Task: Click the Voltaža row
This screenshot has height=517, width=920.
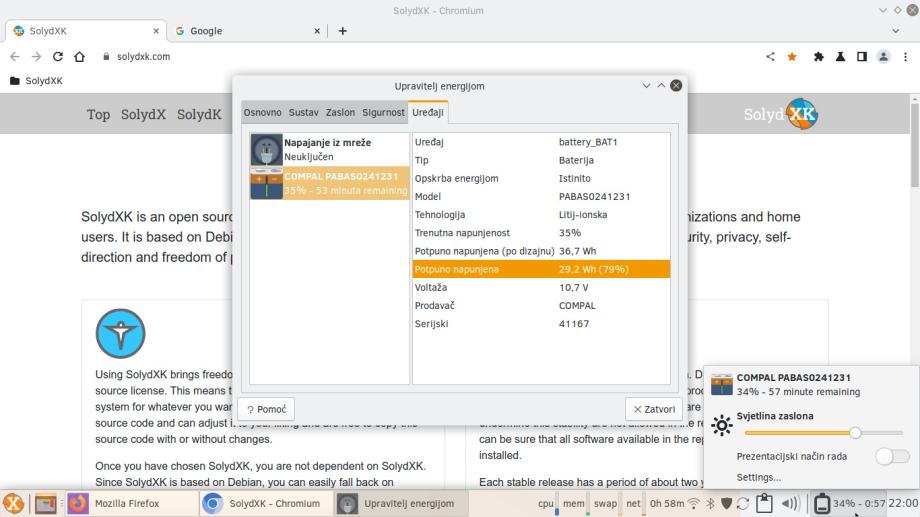Action: (x=541, y=287)
